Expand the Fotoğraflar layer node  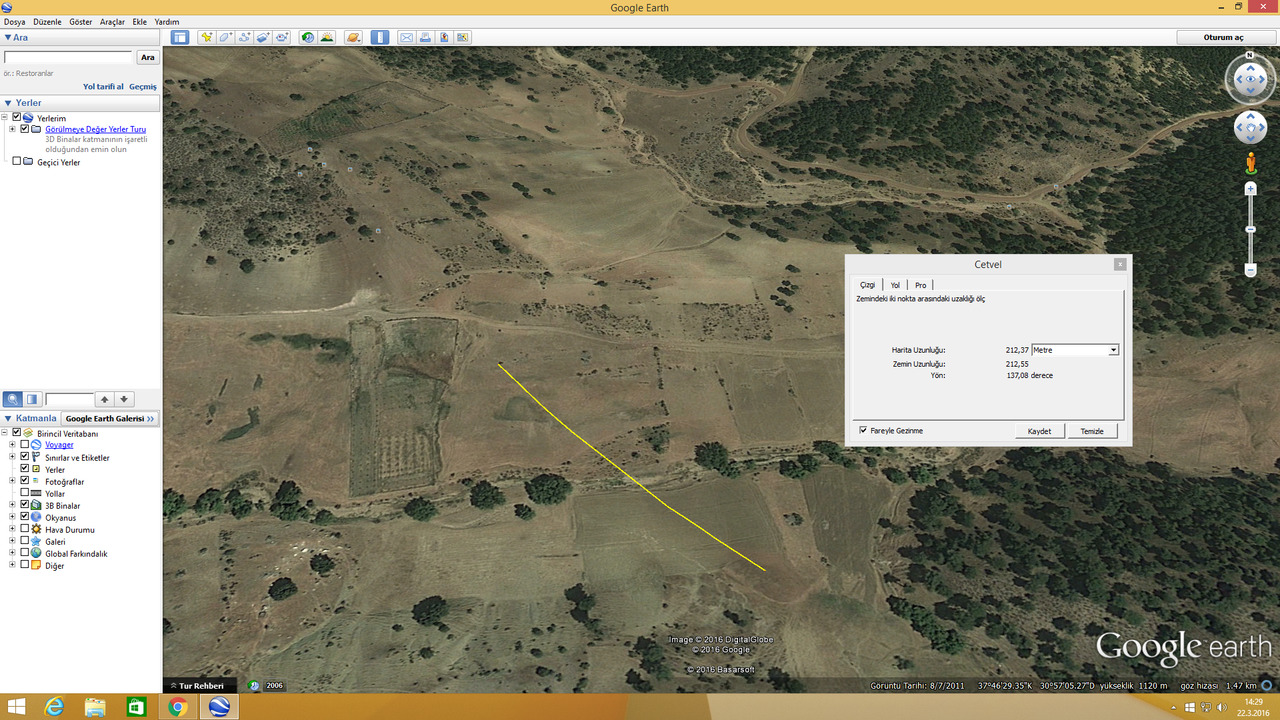[12, 481]
